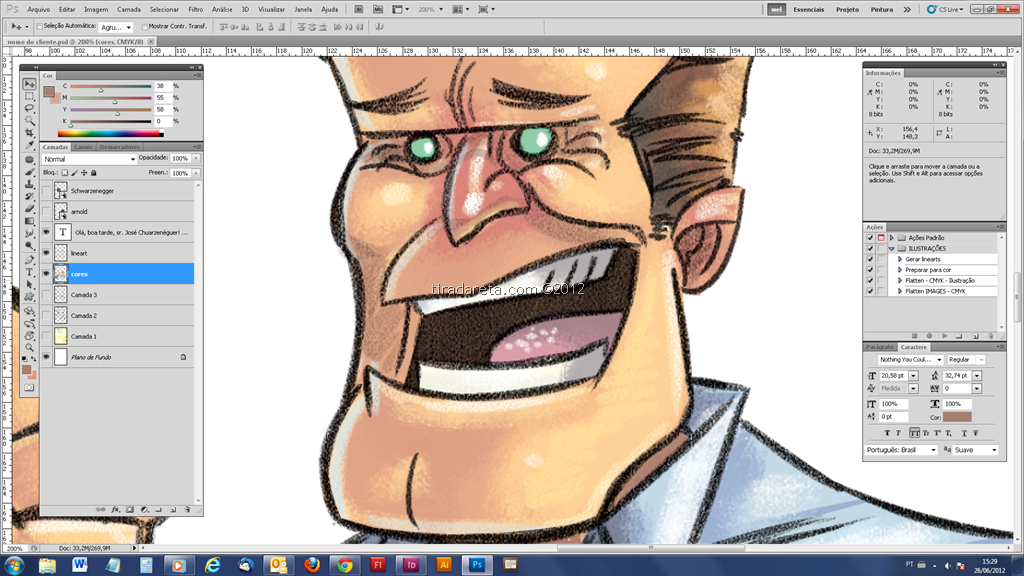Image resolution: width=1024 pixels, height=576 pixels.
Task: Launch Photoshop from the Windows taskbar
Action: coord(477,565)
